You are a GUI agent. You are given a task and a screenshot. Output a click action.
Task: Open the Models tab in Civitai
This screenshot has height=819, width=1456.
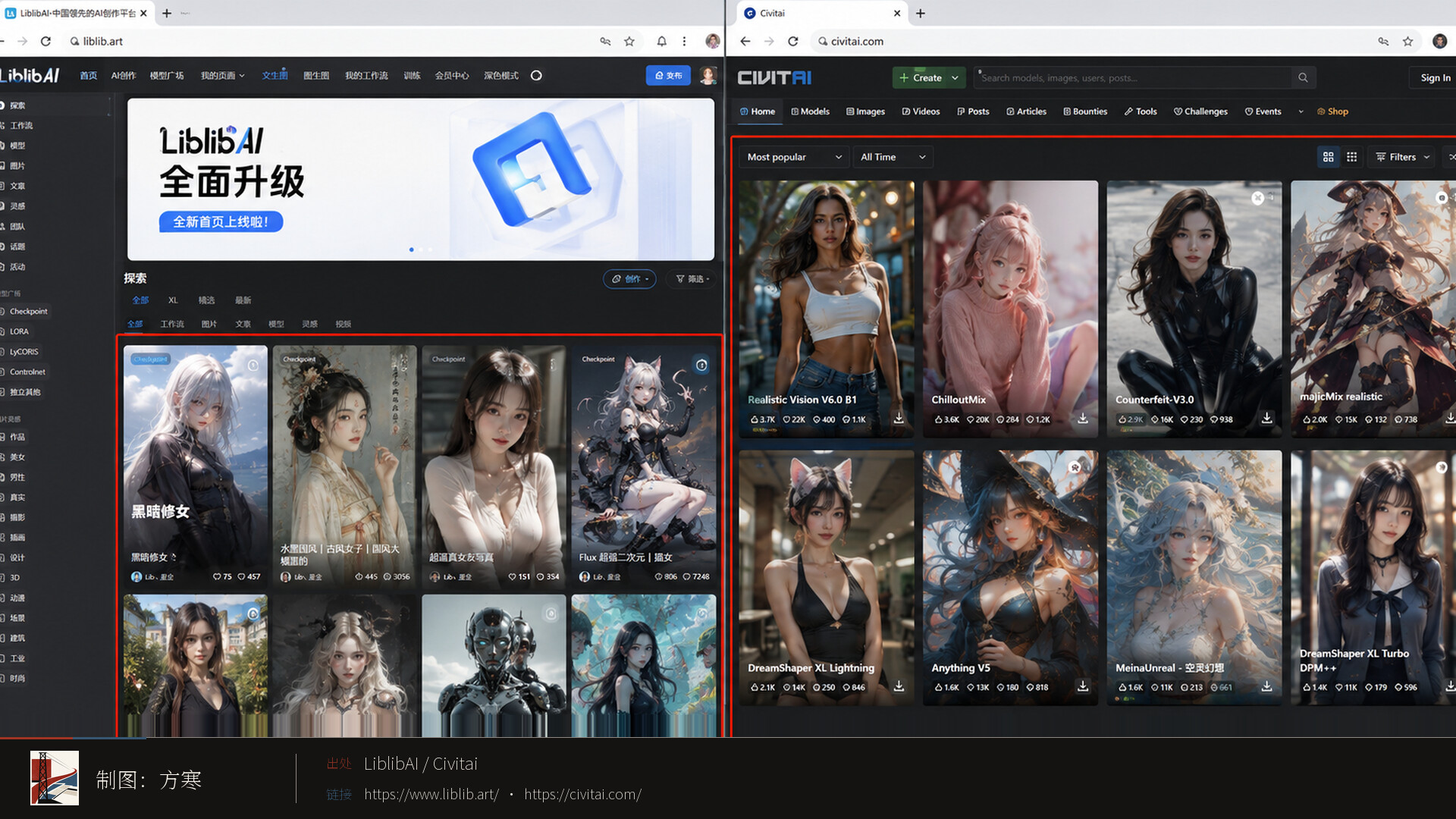pyautogui.click(x=810, y=111)
